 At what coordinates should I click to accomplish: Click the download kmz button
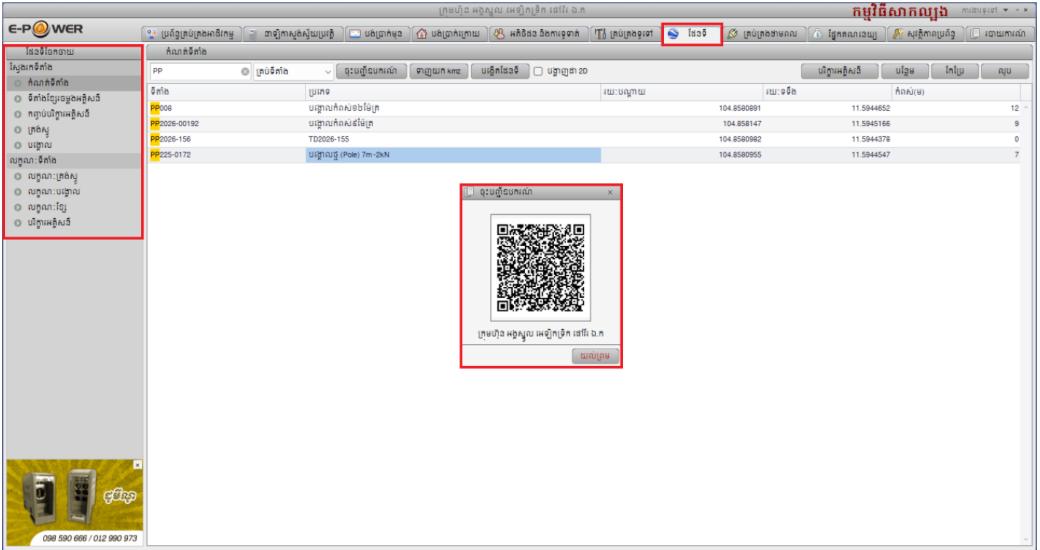438,71
